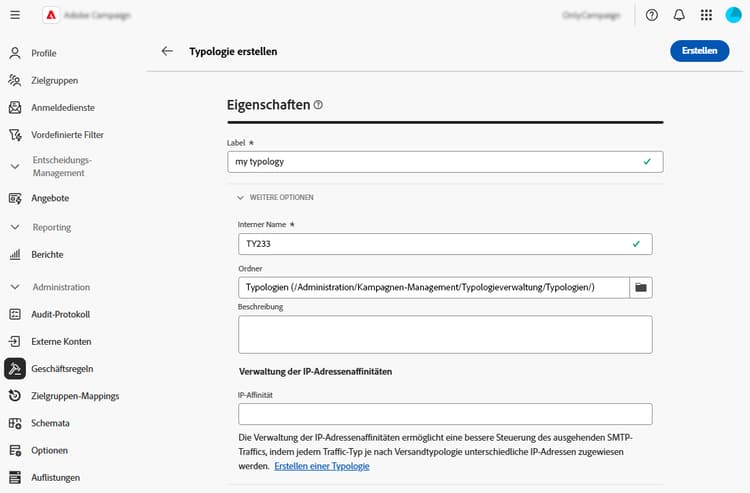Collapse the Administration sidebar section
The width and height of the screenshot is (750, 493).
(x=15, y=287)
